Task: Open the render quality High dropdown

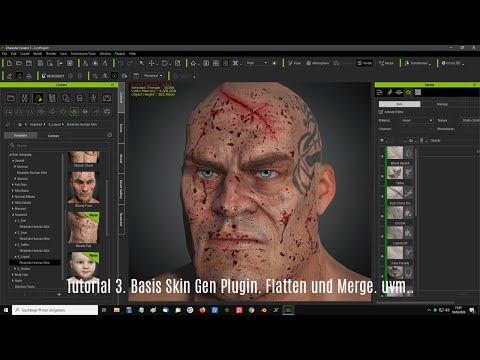Action: point(257,63)
